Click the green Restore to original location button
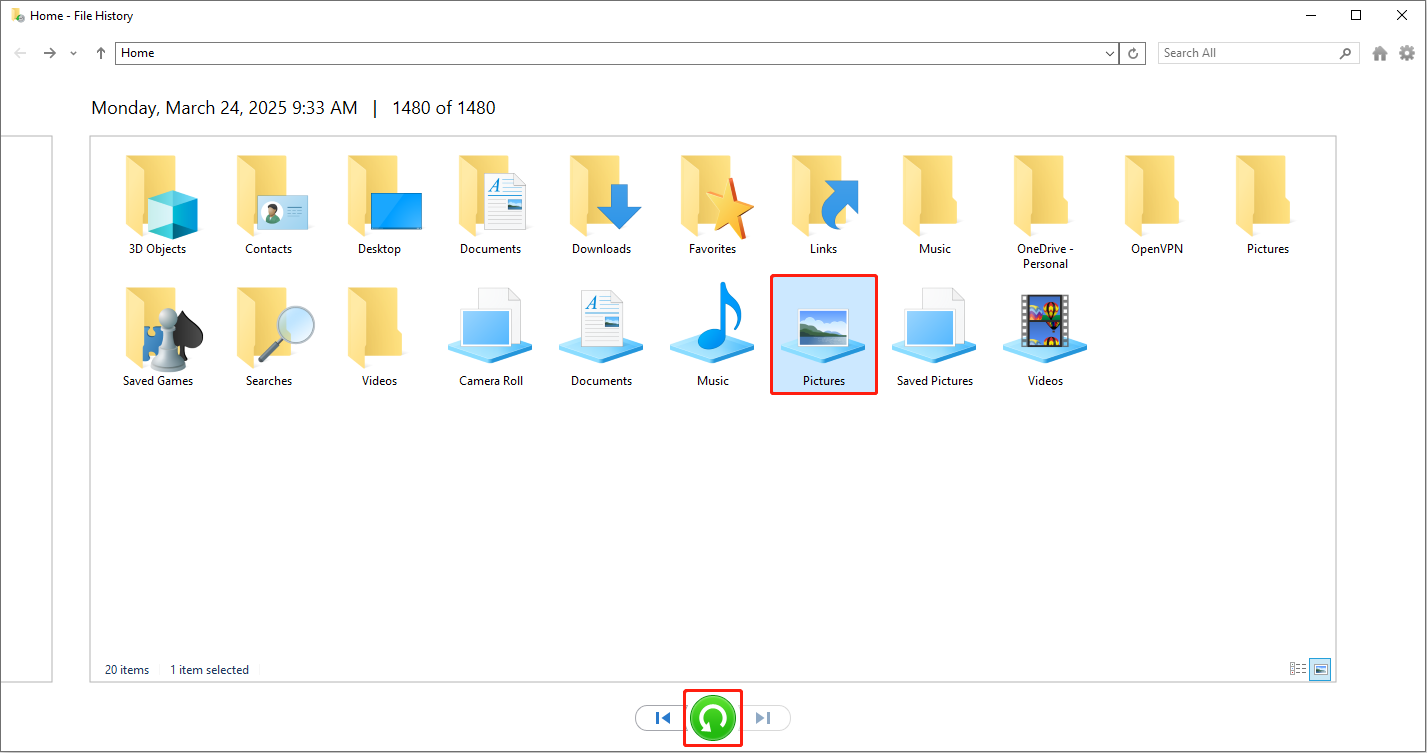Screen dimensions: 1427x753 point(712,717)
